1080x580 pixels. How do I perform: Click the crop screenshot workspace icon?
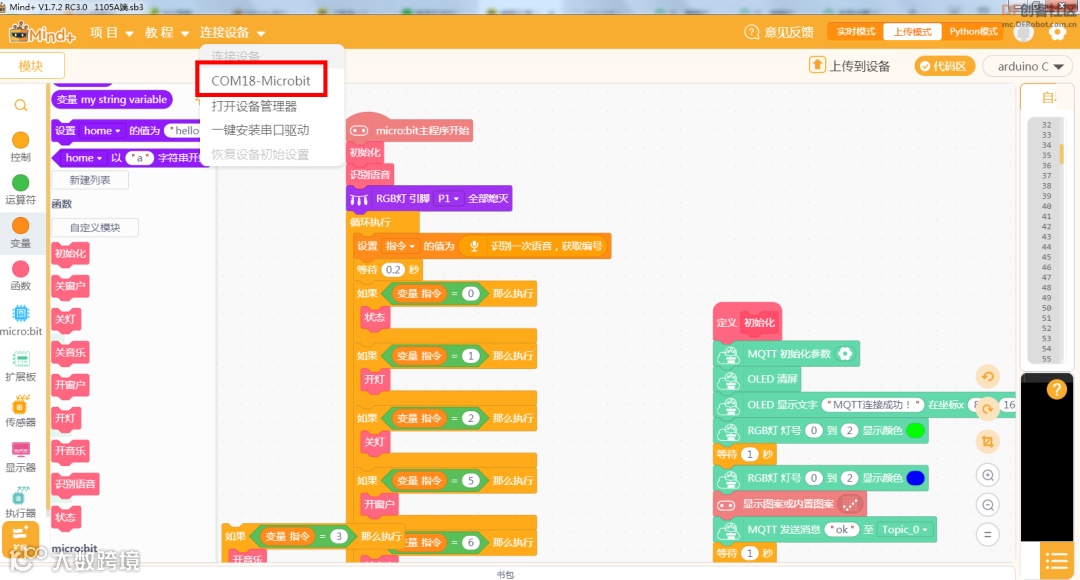[988, 442]
